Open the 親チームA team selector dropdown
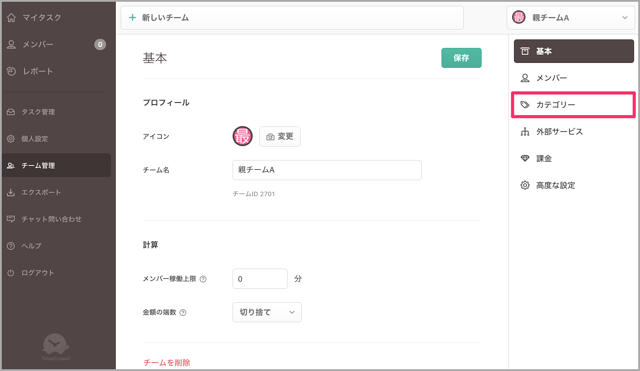640x371 pixels. [571, 18]
